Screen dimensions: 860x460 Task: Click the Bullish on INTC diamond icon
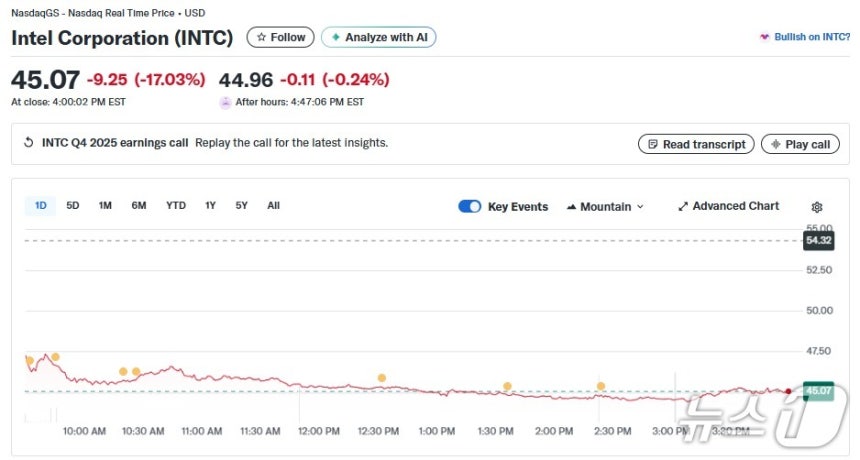[765, 38]
